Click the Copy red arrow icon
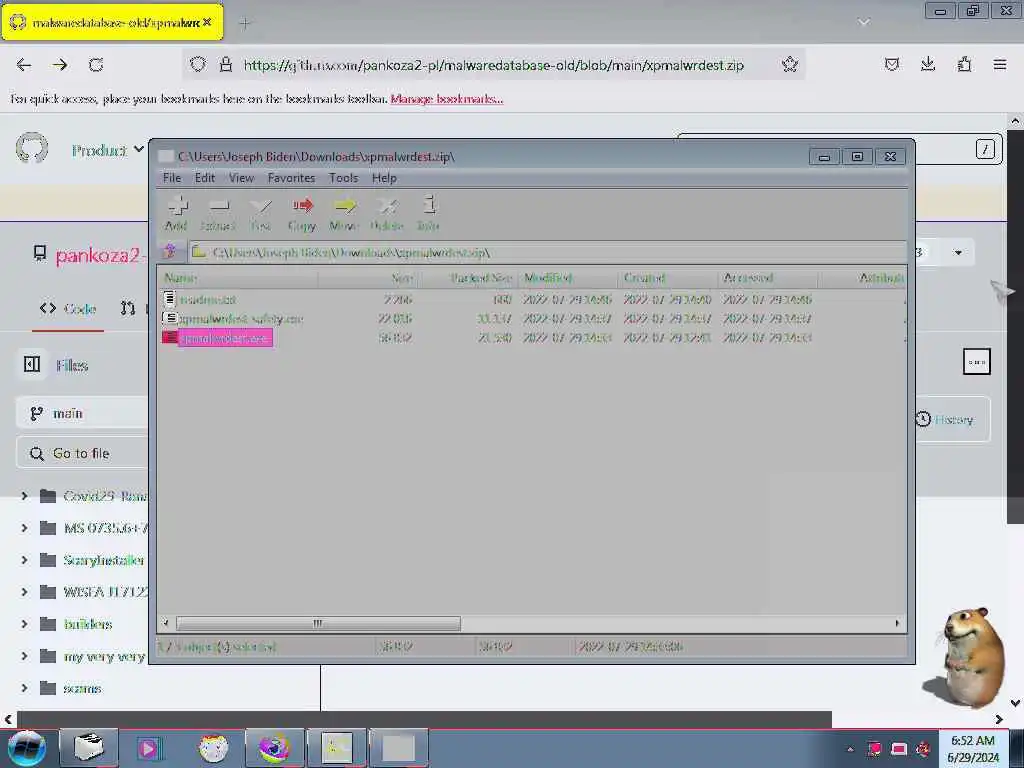1024x768 pixels. coord(302,214)
